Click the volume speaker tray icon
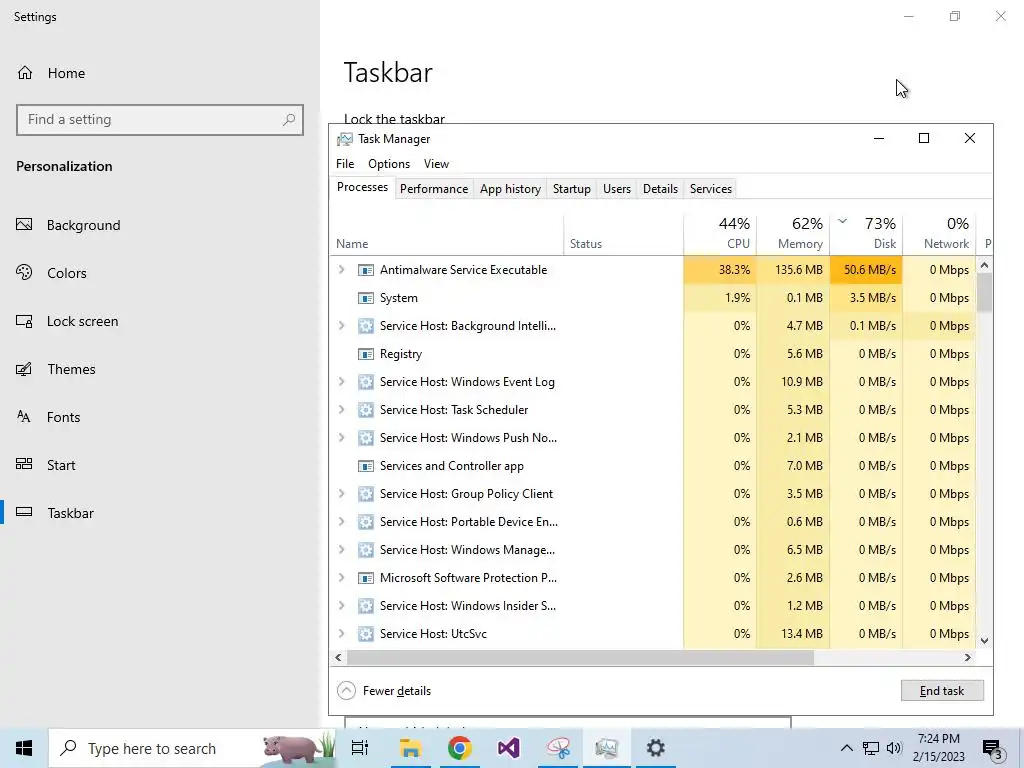Viewport: 1024px width, 768px height. (894, 748)
